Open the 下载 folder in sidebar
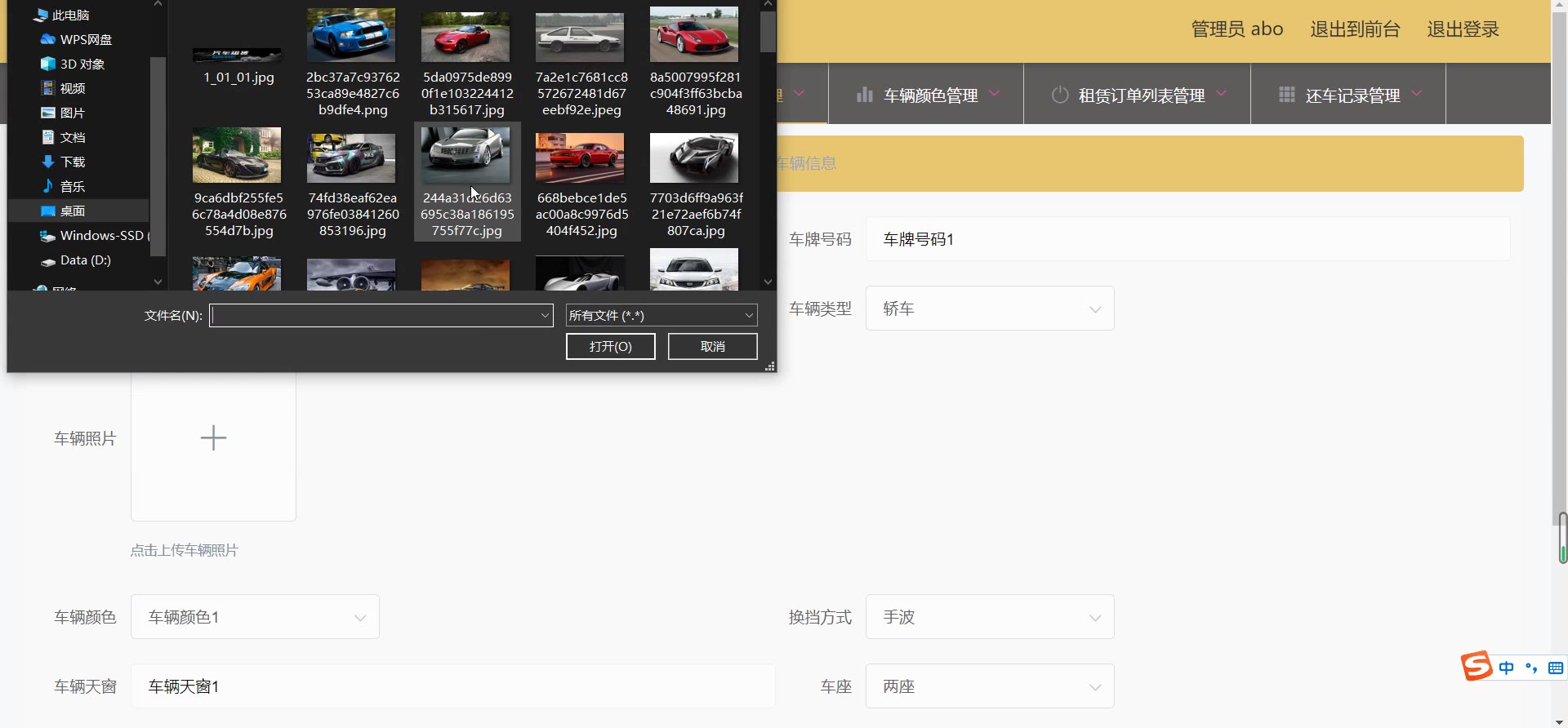1568x728 pixels. tap(72, 162)
